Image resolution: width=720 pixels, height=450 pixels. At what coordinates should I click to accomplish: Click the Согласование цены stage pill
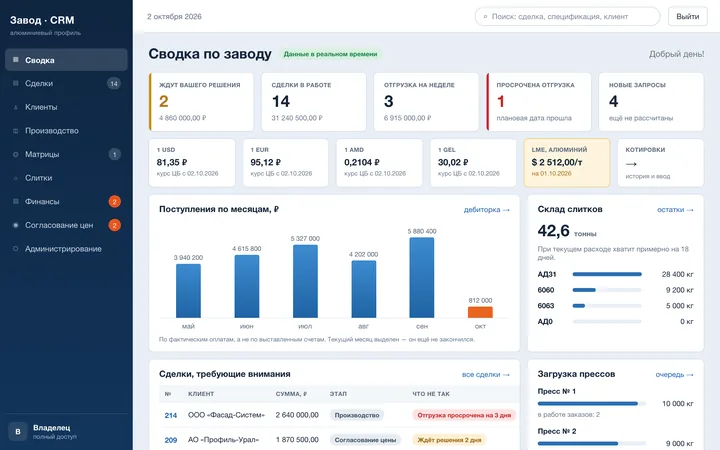[365, 440]
